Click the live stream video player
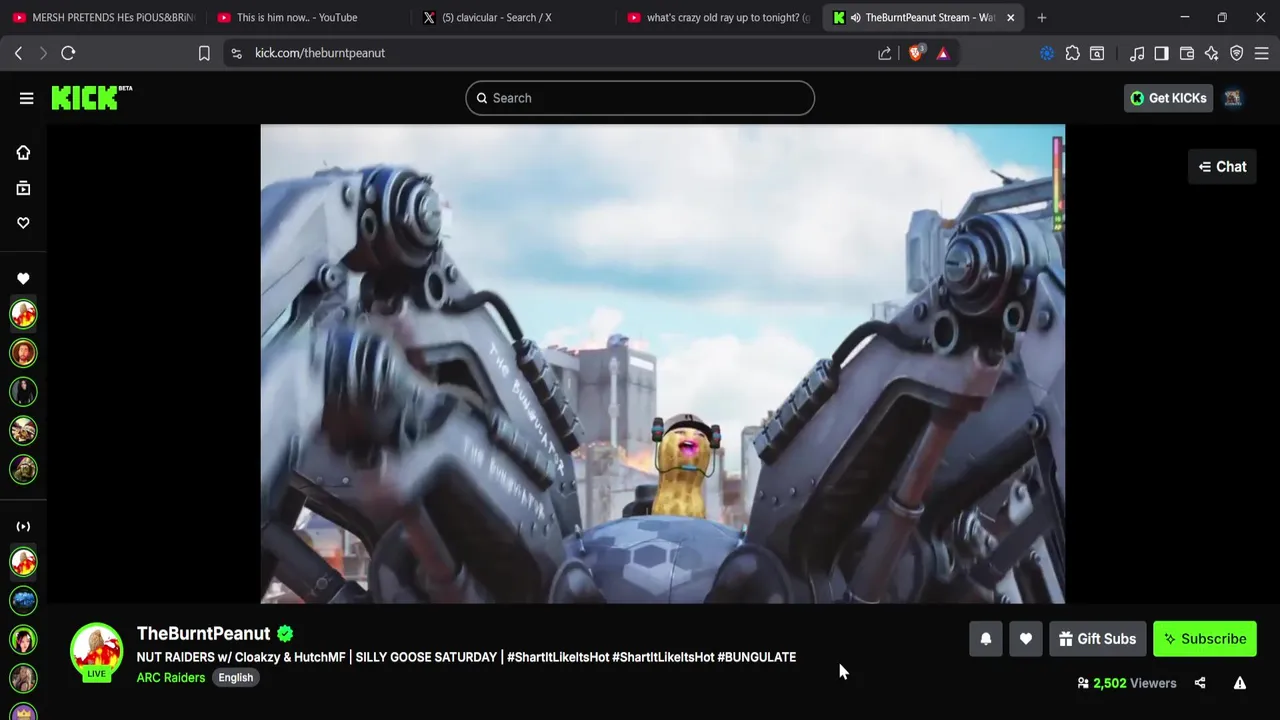The width and height of the screenshot is (1280, 720). 662,364
